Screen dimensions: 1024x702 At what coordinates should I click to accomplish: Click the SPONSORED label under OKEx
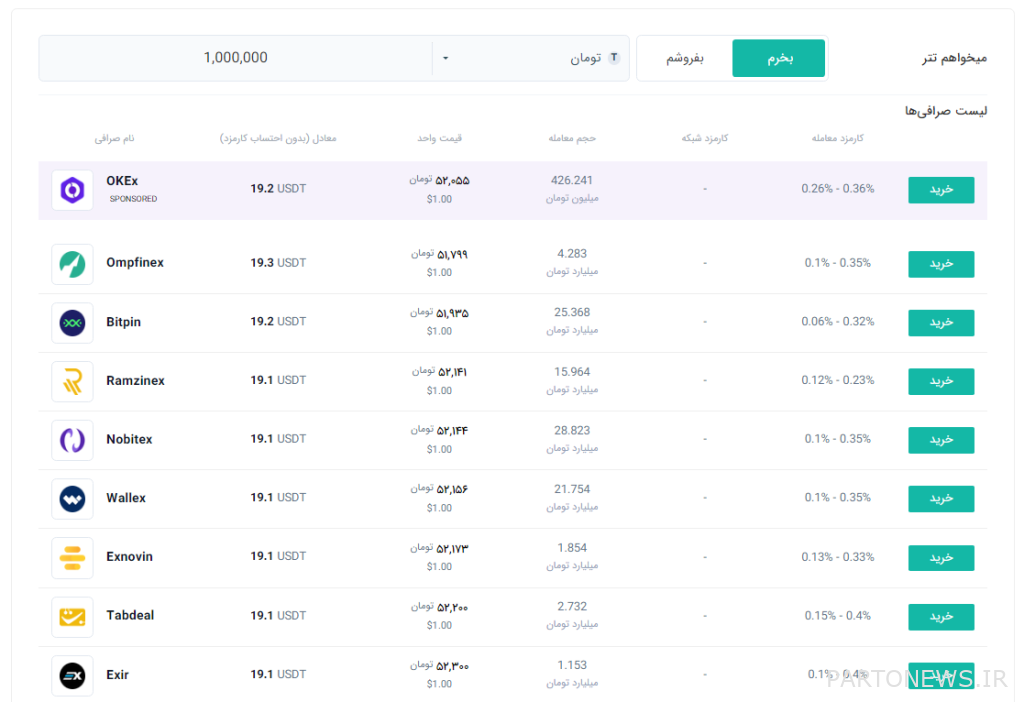133,199
